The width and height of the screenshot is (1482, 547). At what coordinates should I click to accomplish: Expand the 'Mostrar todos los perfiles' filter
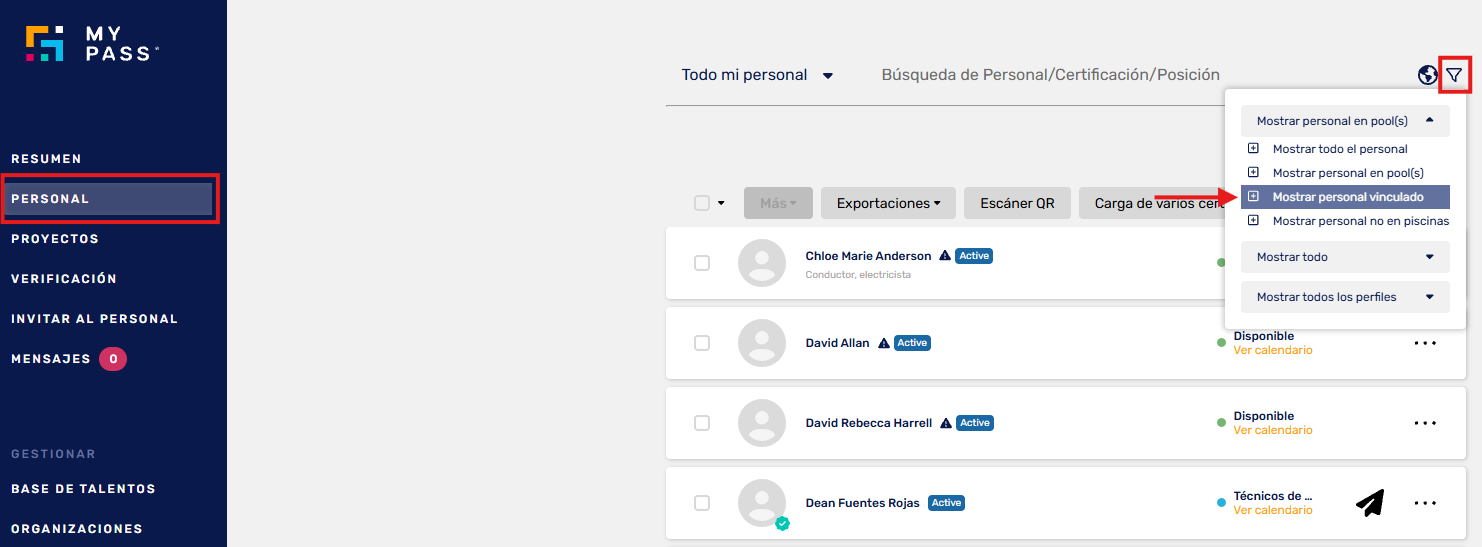point(1345,297)
